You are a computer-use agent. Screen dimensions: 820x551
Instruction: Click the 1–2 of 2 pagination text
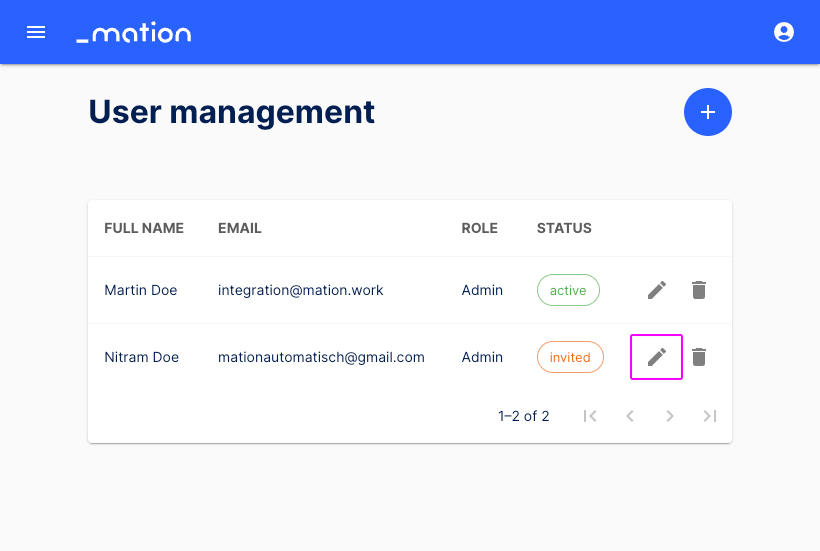pos(523,416)
